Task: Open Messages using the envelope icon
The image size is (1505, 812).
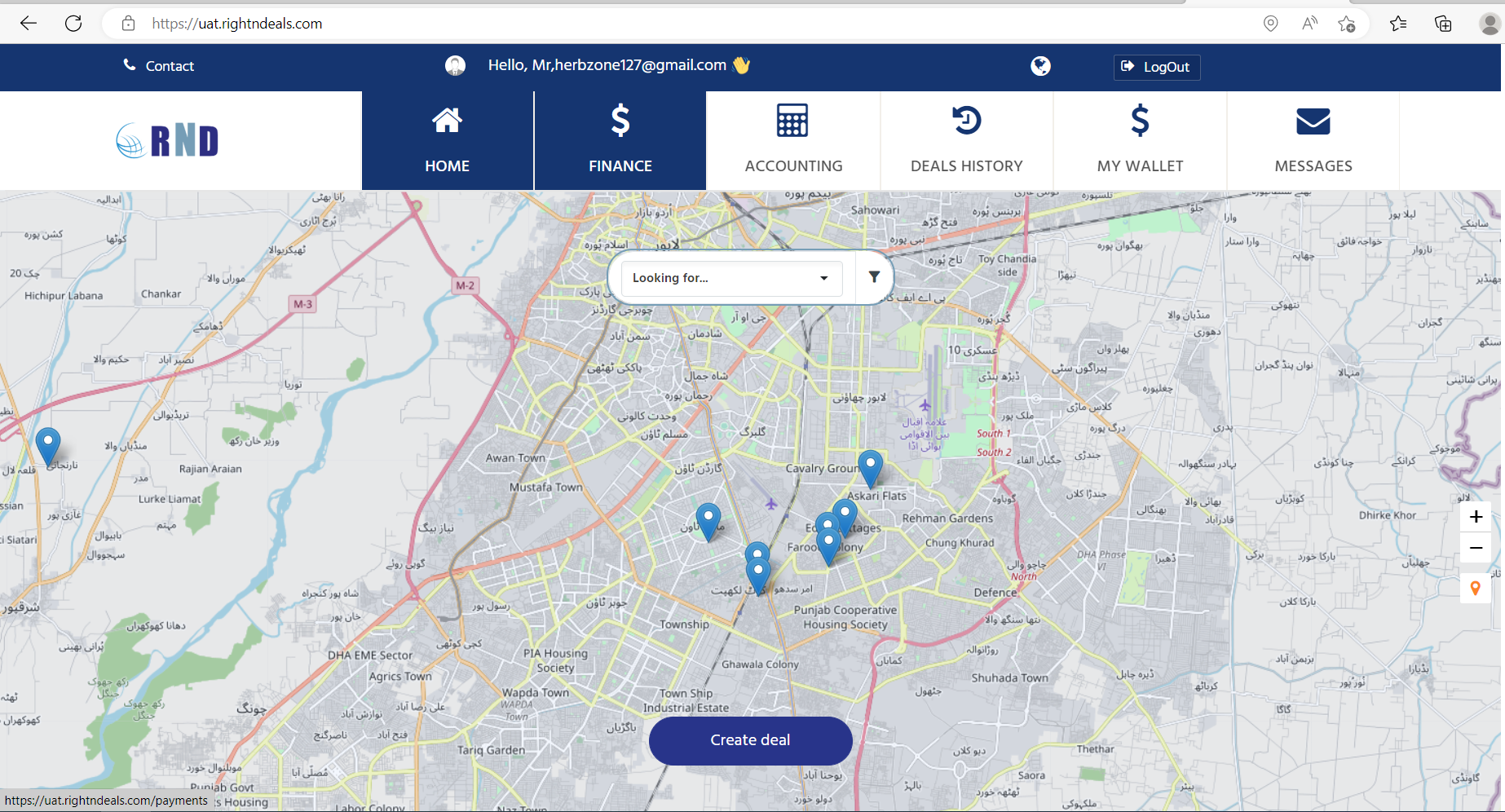Action: tap(1313, 120)
